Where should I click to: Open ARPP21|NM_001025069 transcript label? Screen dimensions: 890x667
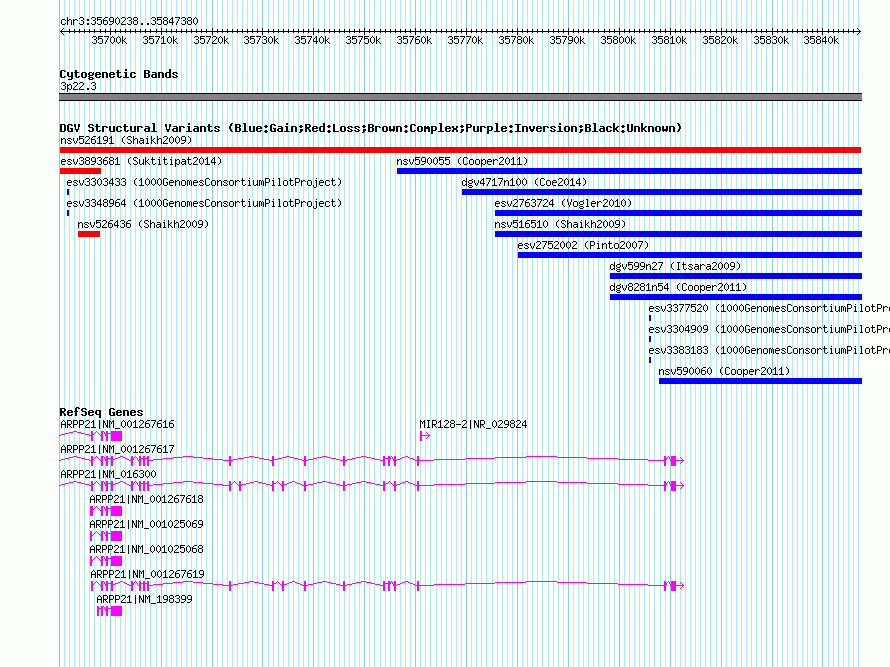[146, 524]
